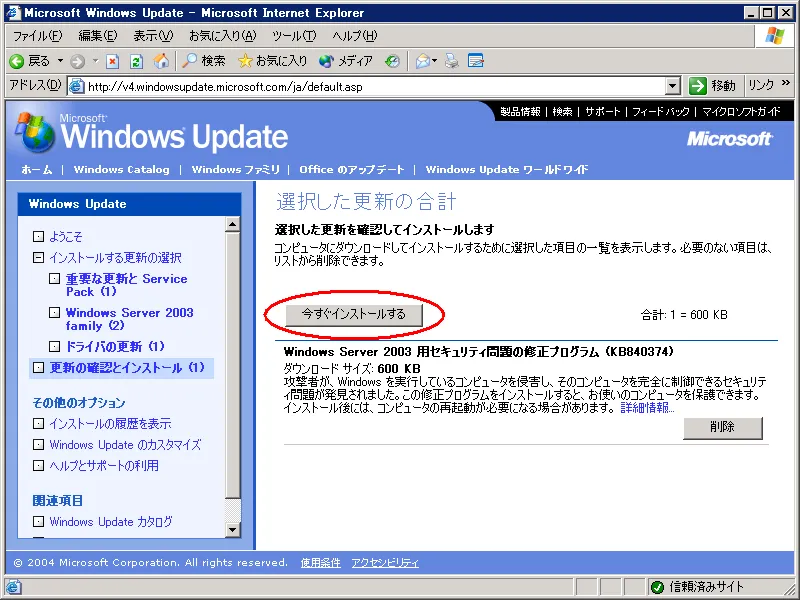Image resolution: width=800 pixels, height=600 pixels.
Task: Open the Back button history dropdown arrow
Action: [58, 61]
